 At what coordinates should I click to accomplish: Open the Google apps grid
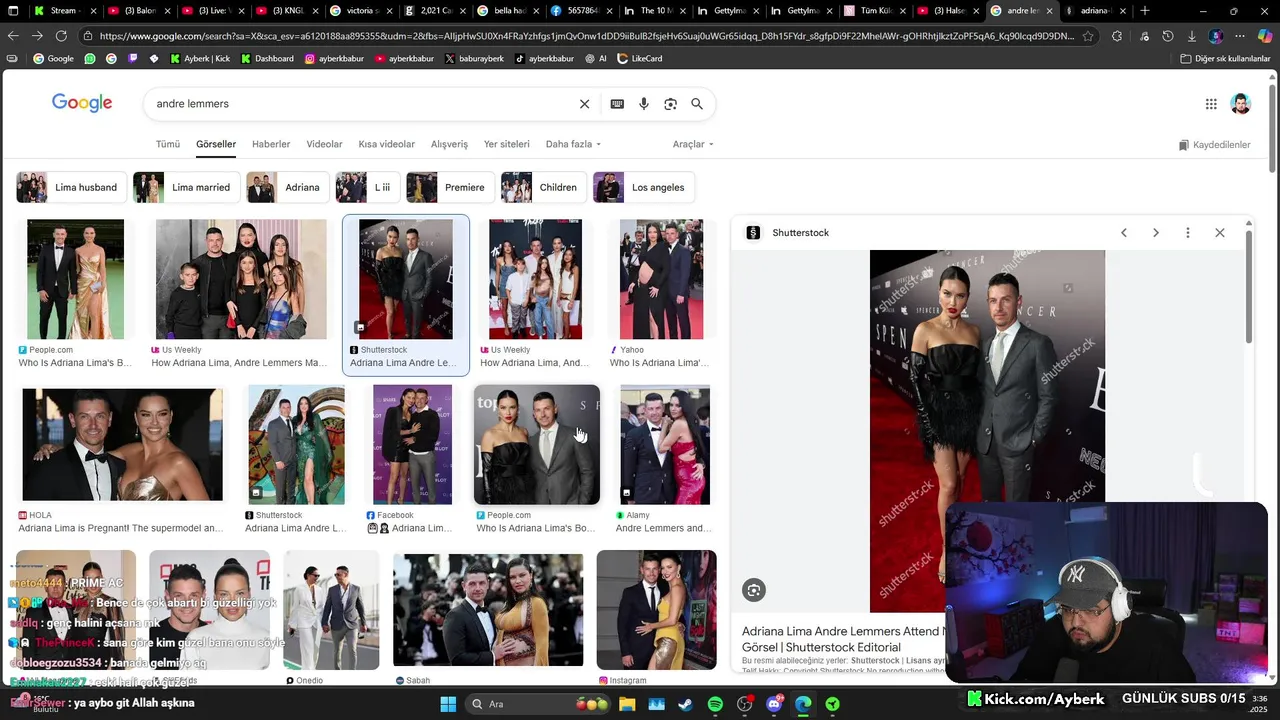(x=1211, y=104)
